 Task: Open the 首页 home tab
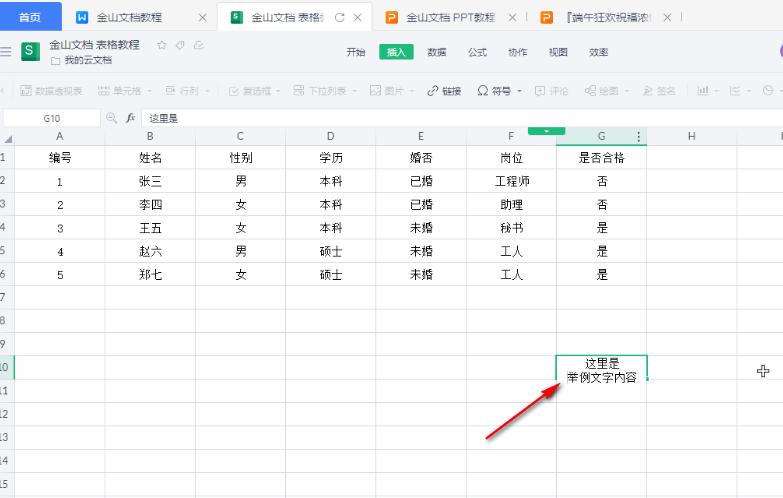coord(30,17)
